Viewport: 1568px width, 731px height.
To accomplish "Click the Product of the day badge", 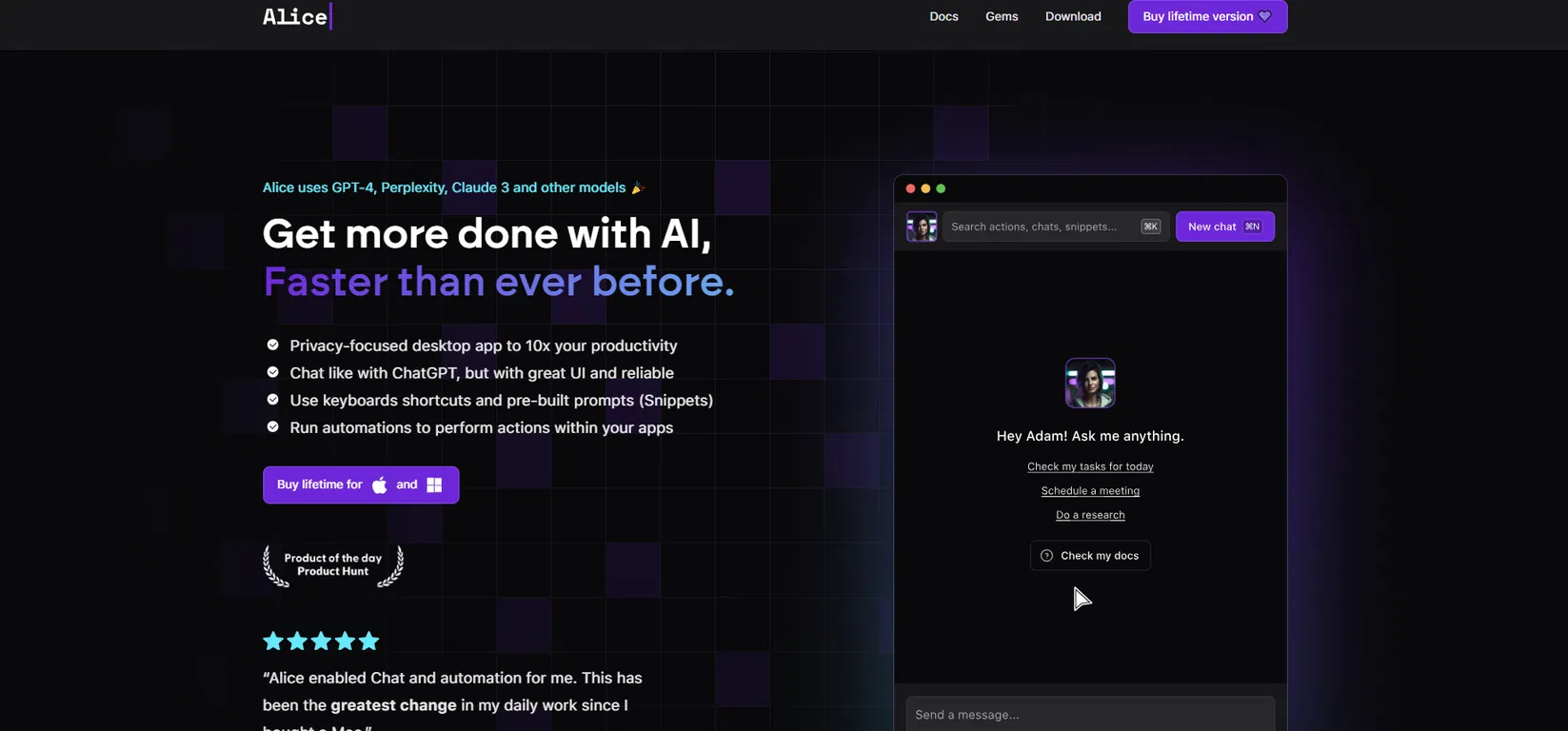I will coord(333,565).
